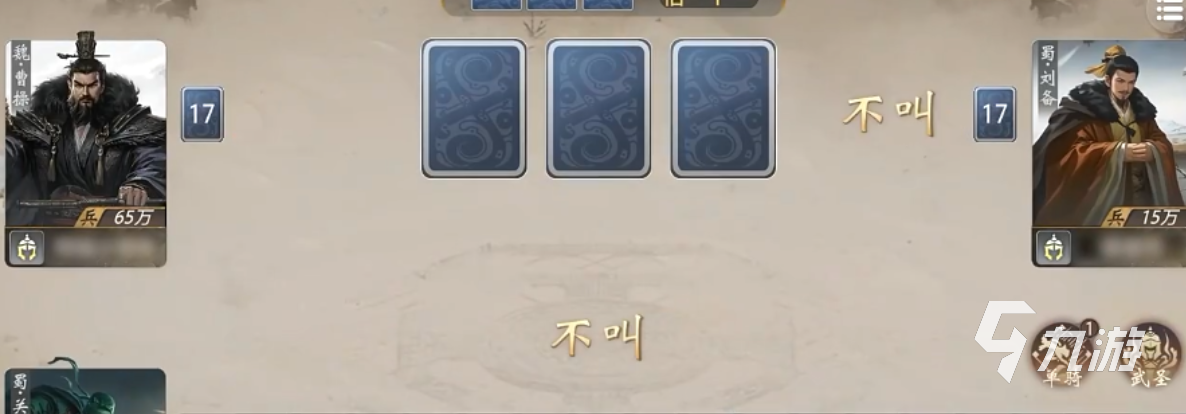The height and width of the screenshot is (414, 1186).
Task: Tap the mini bottom cards in top panel
Action: (x=551, y=5)
